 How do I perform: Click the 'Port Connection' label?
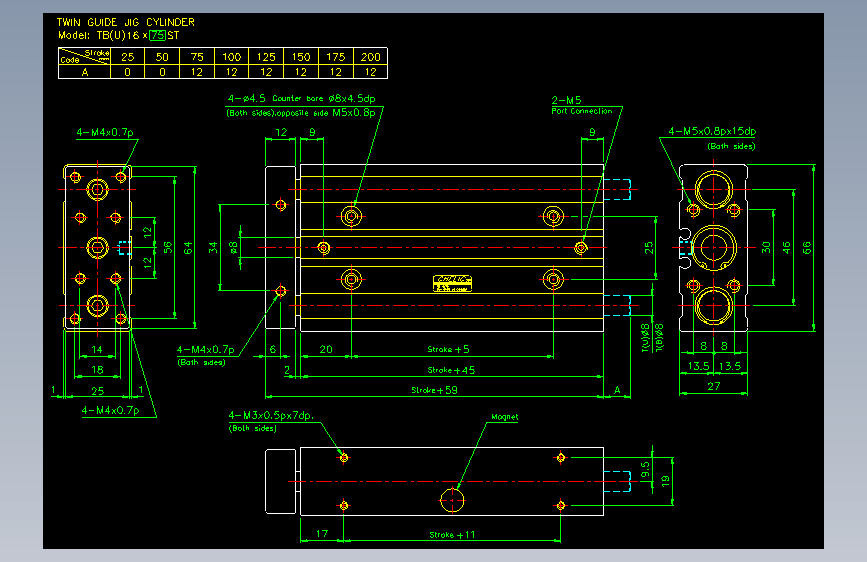click(582, 111)
